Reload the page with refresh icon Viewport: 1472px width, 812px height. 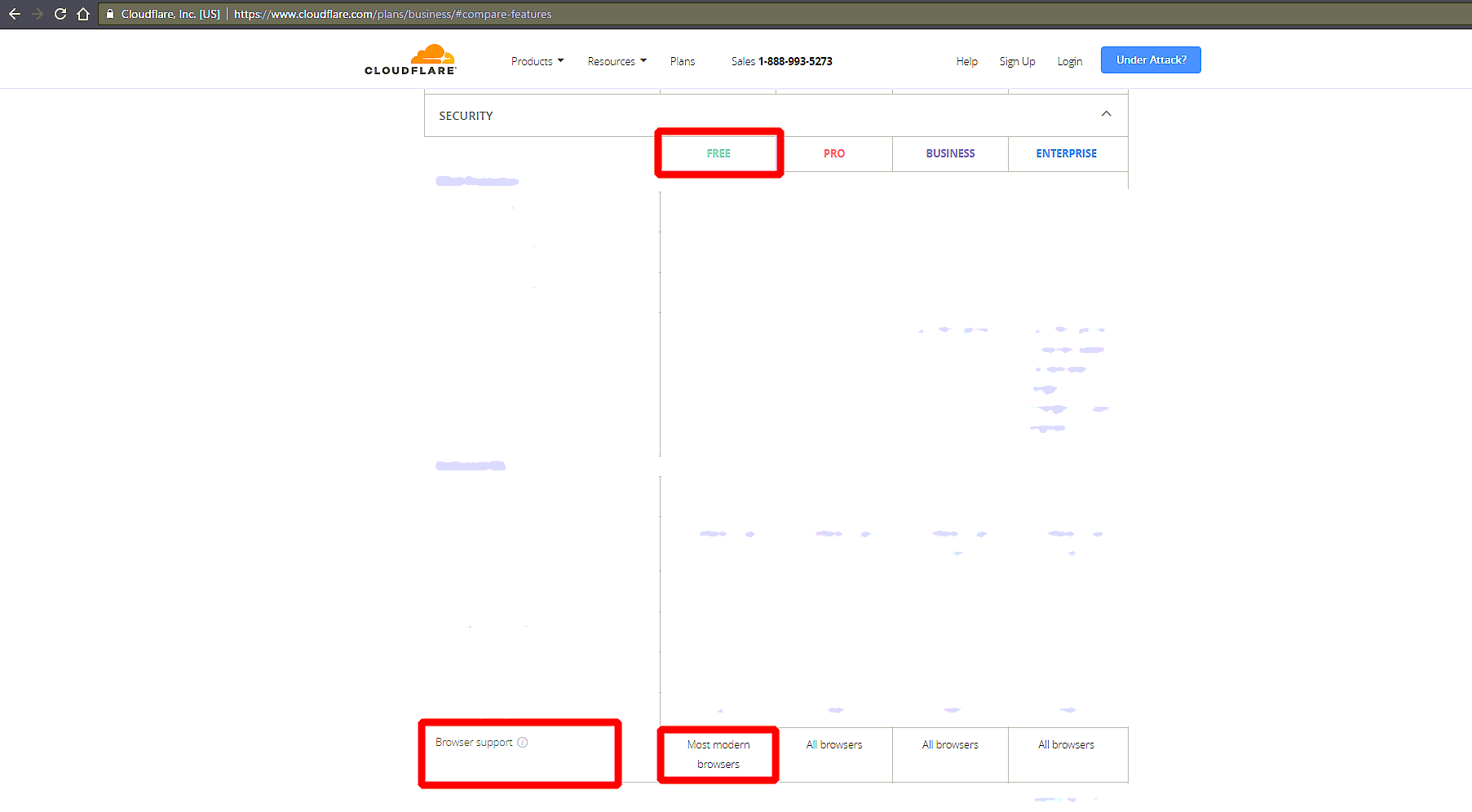[x=60, y=14]
